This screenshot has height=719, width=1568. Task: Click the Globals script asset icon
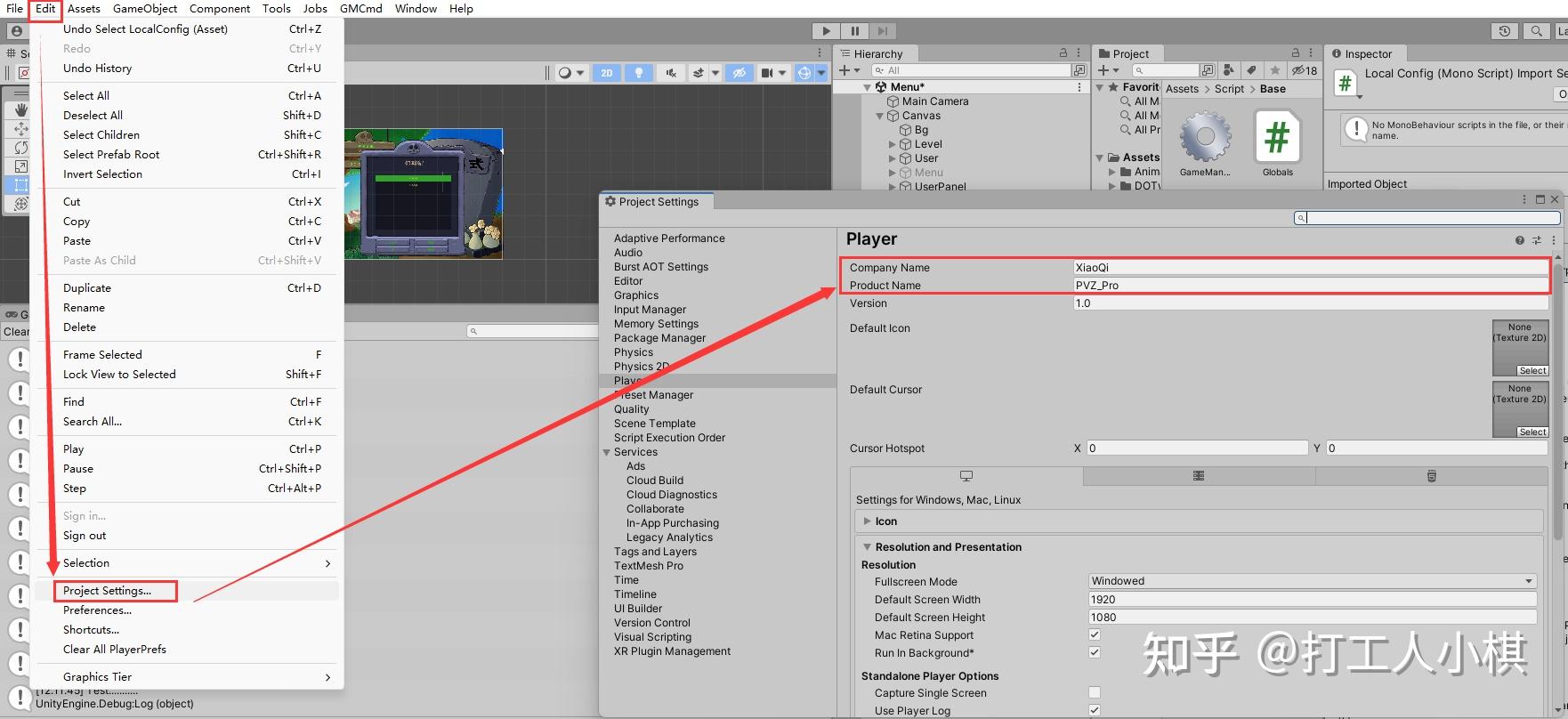click(1277, 138)
